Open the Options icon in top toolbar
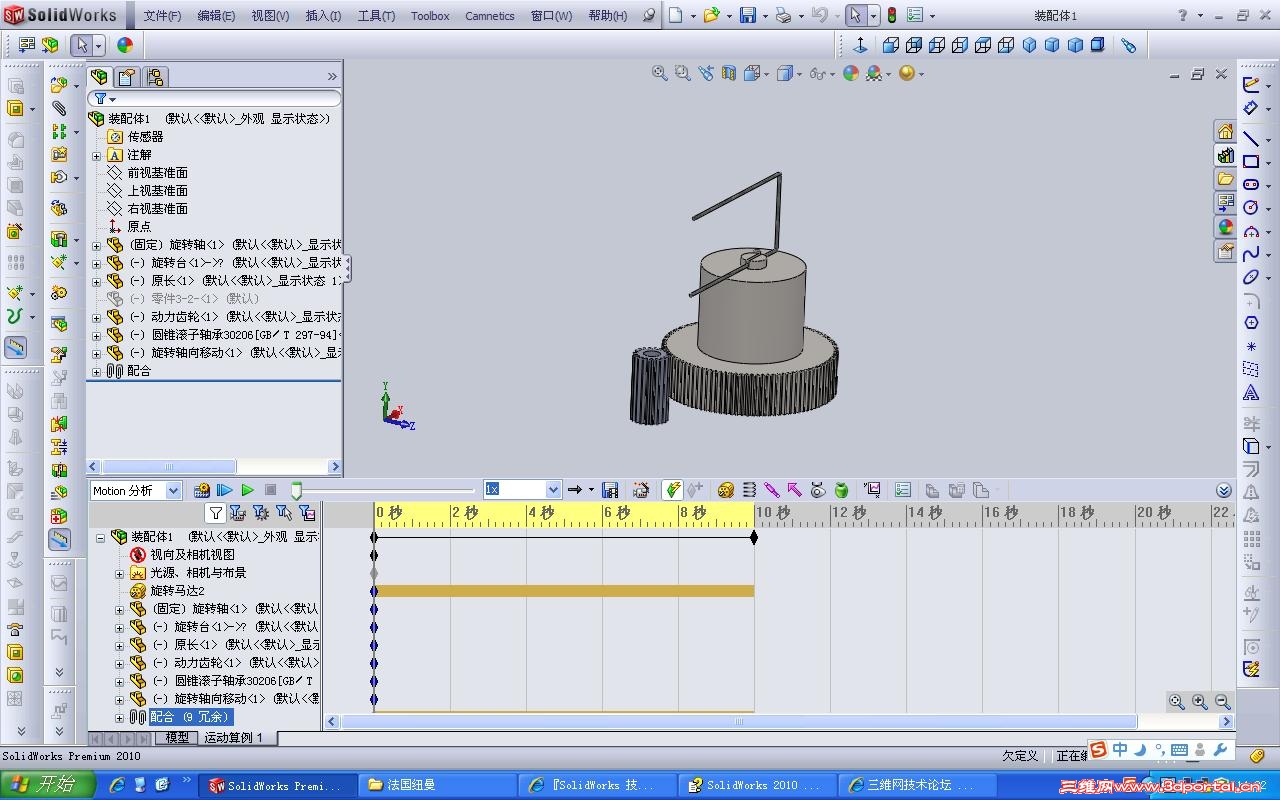Viewport: 1280px width, 800px height. pos(914,15)
